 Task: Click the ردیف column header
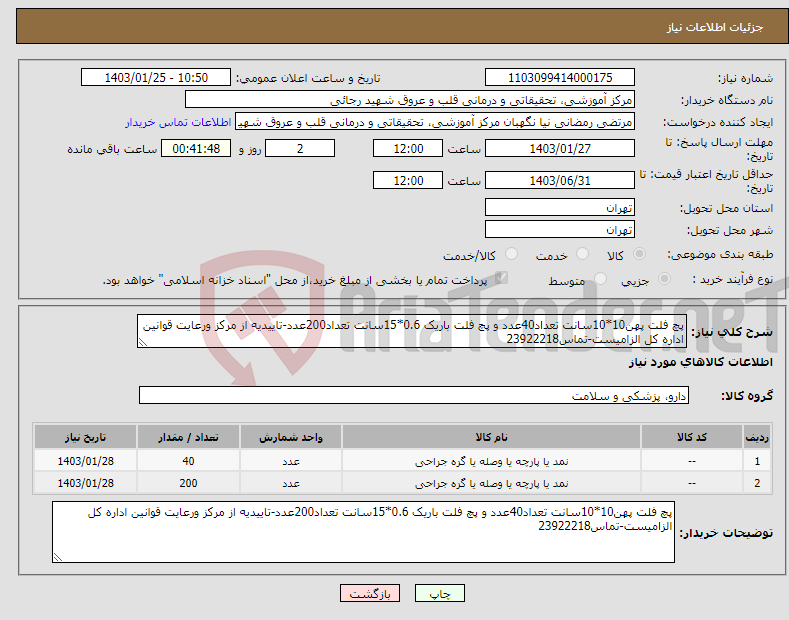click(757, 437)
